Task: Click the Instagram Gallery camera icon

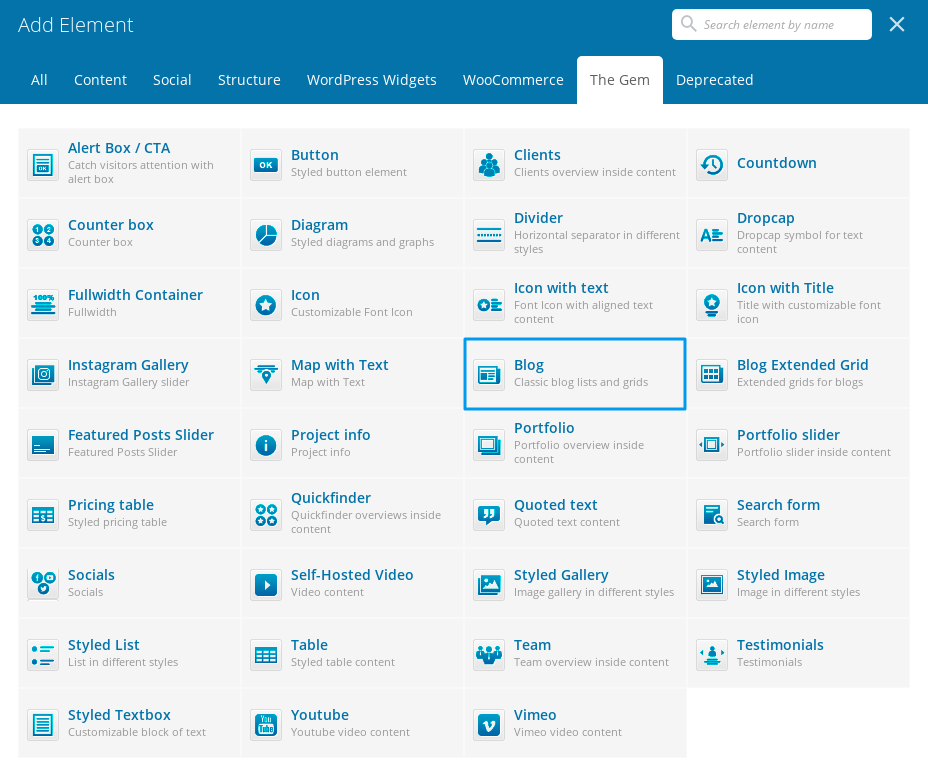Action: (43, 375)
